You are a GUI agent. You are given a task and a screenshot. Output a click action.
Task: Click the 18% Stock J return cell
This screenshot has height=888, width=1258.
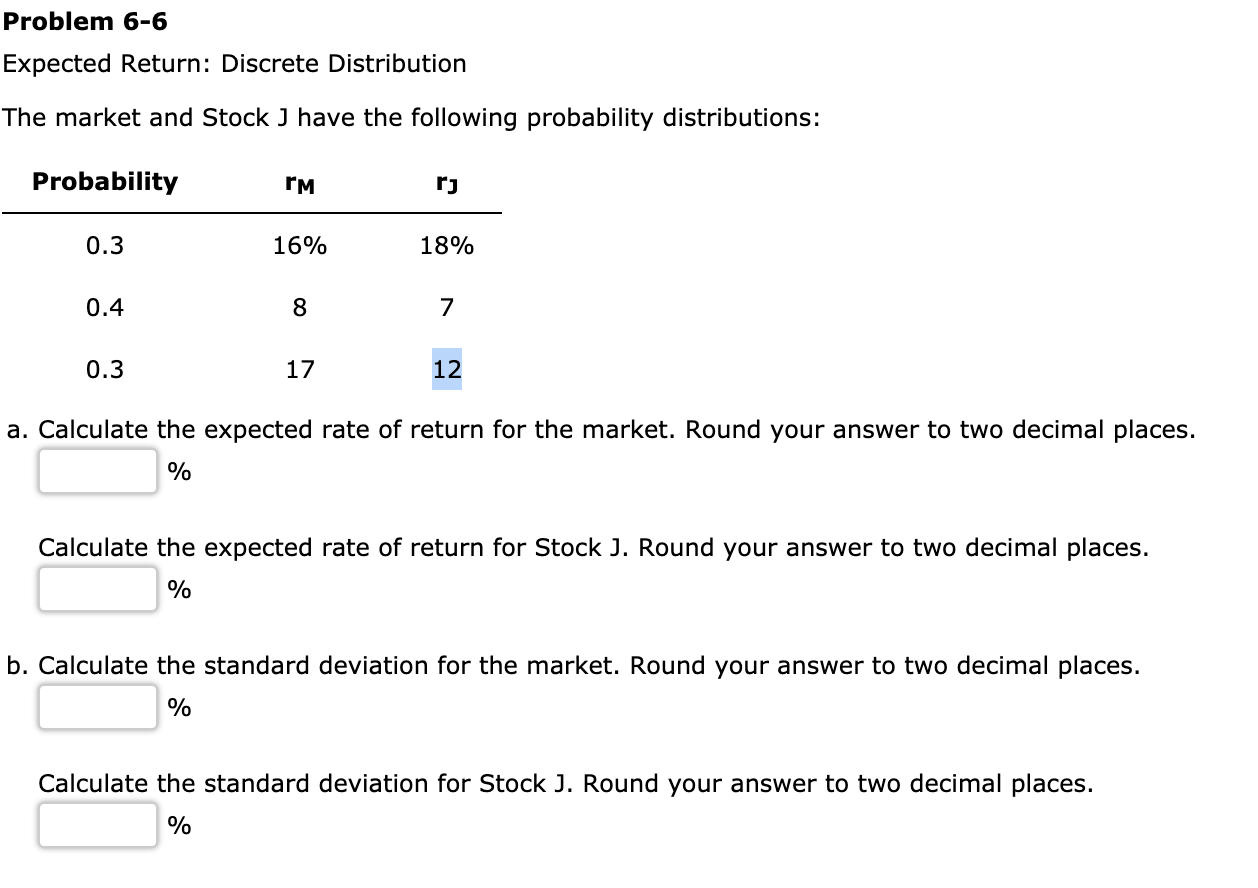(x=447, y=246)
